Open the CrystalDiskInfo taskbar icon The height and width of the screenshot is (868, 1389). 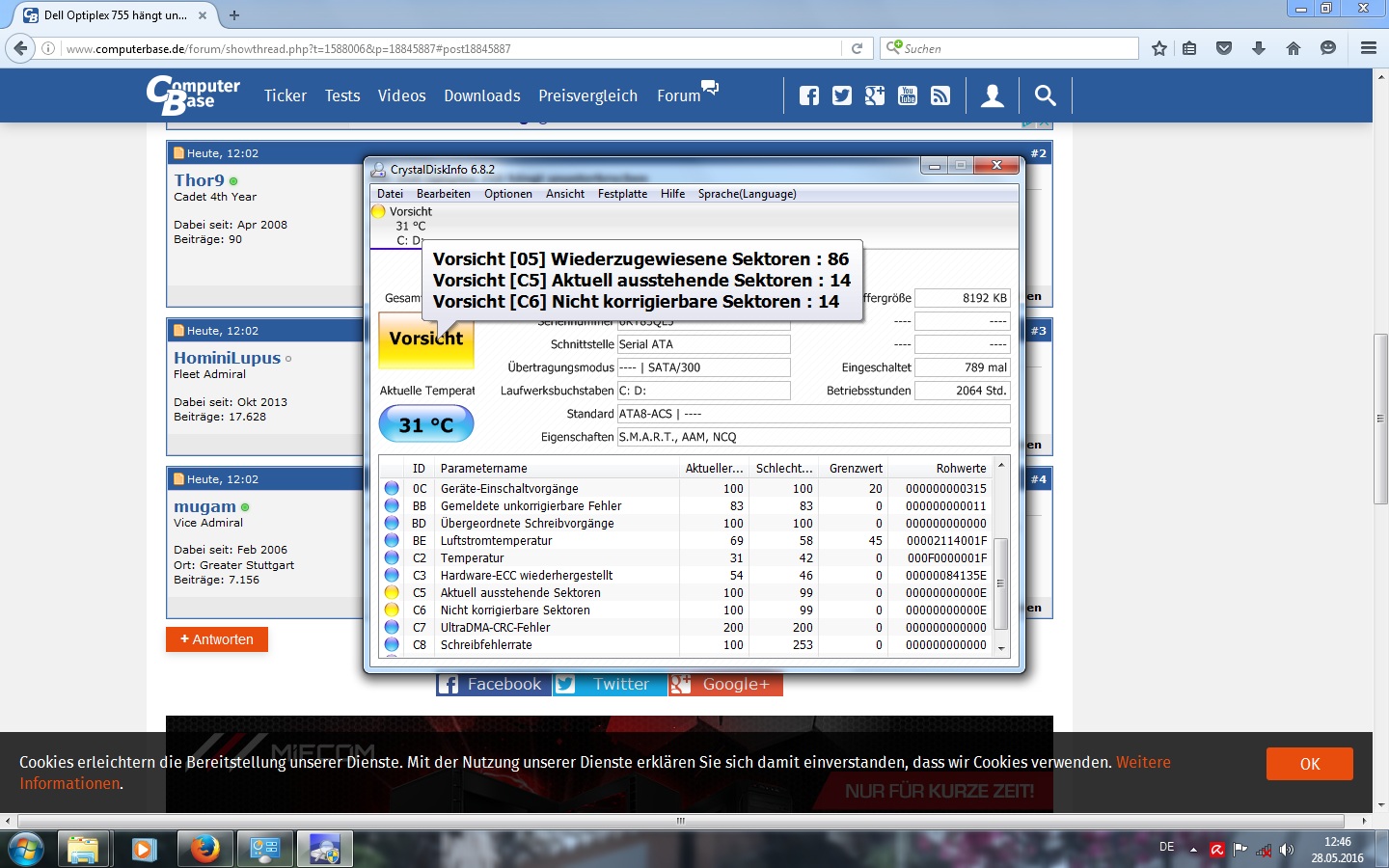tap(324, 850)
